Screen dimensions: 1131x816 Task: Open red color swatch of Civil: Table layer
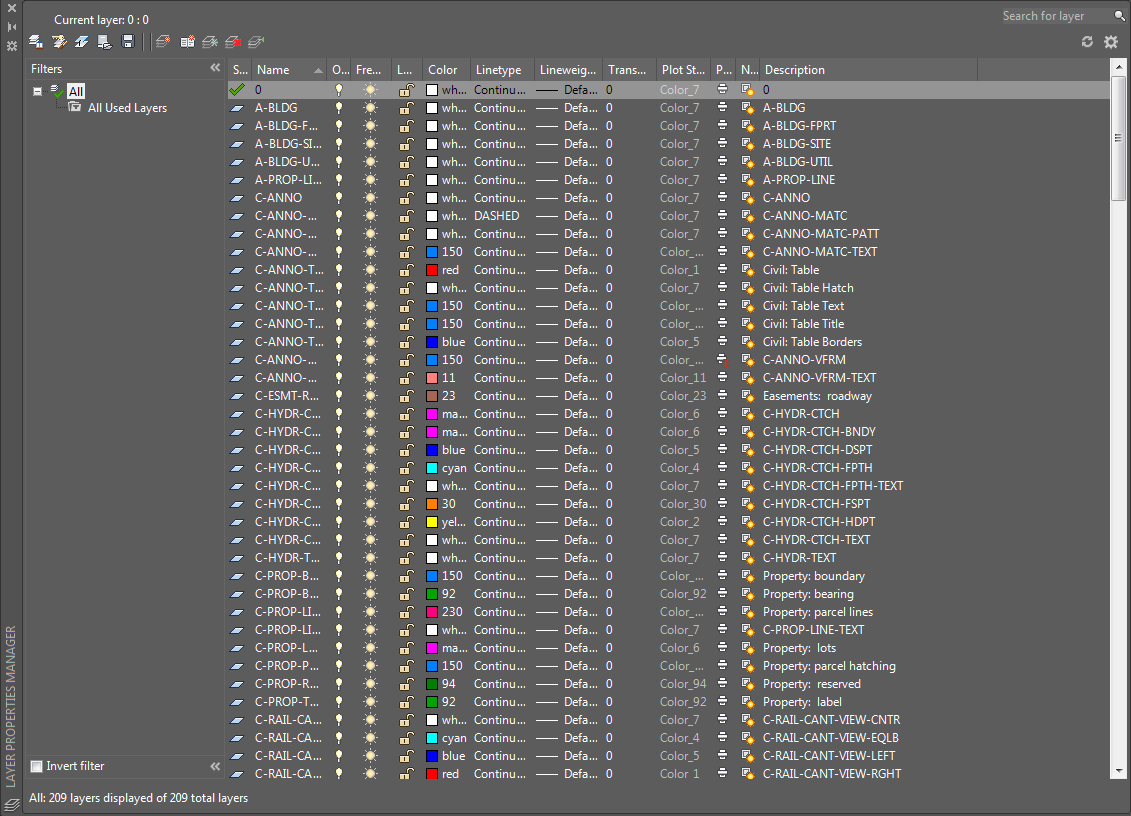(432, 270)
